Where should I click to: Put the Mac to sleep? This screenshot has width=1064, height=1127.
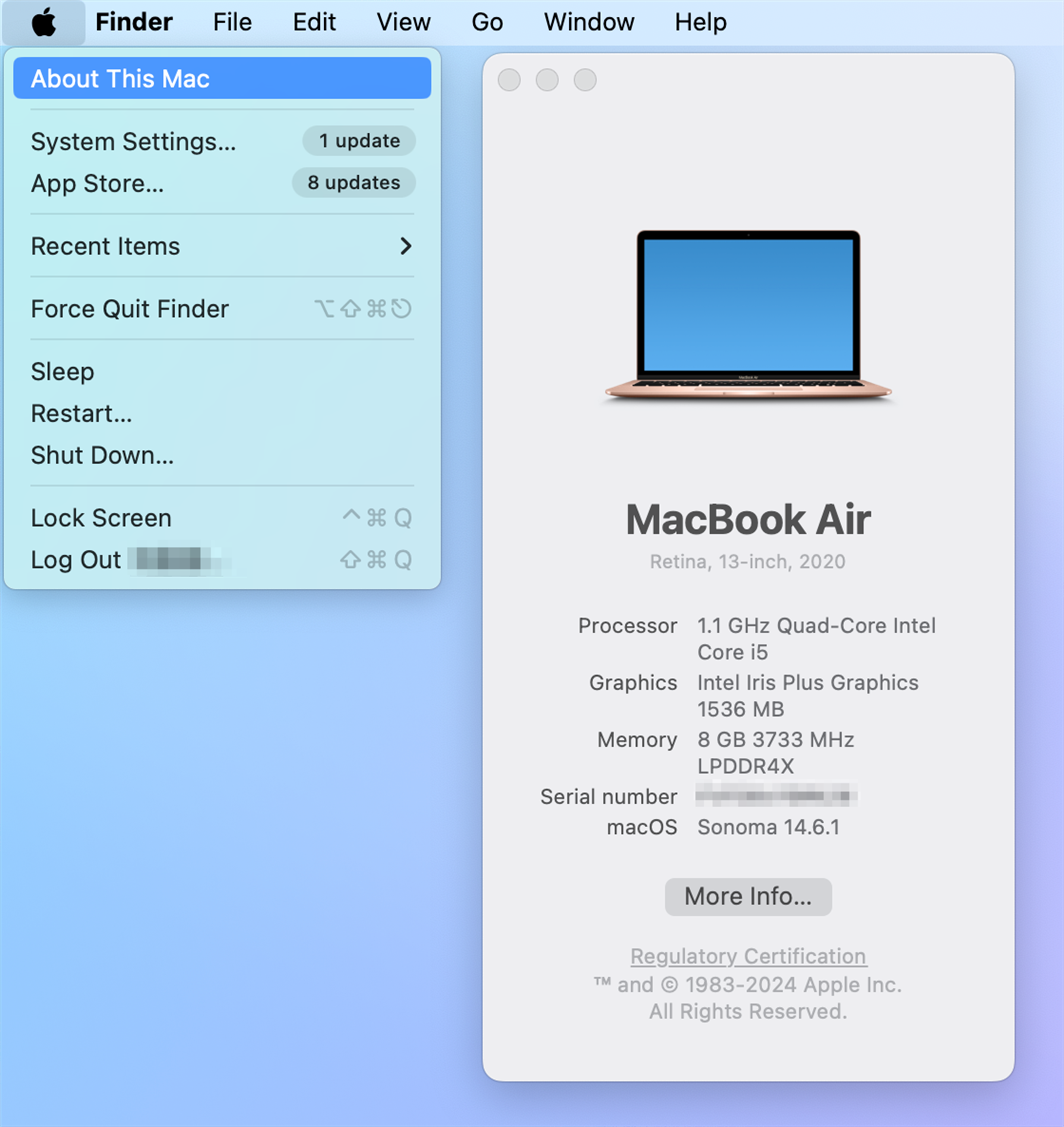[62, 371]
